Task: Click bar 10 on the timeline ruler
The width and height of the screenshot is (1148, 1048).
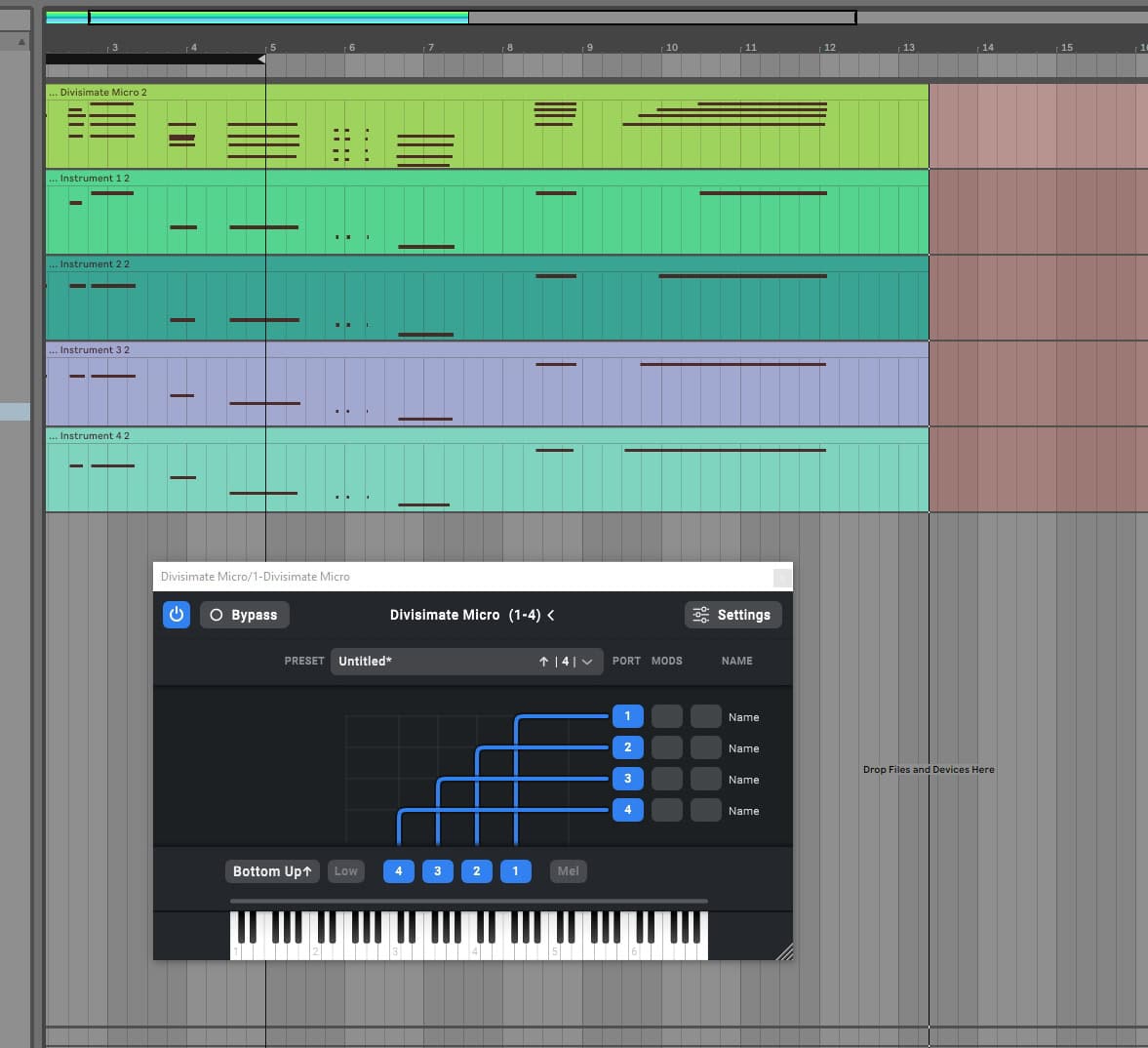Action: 671,48
